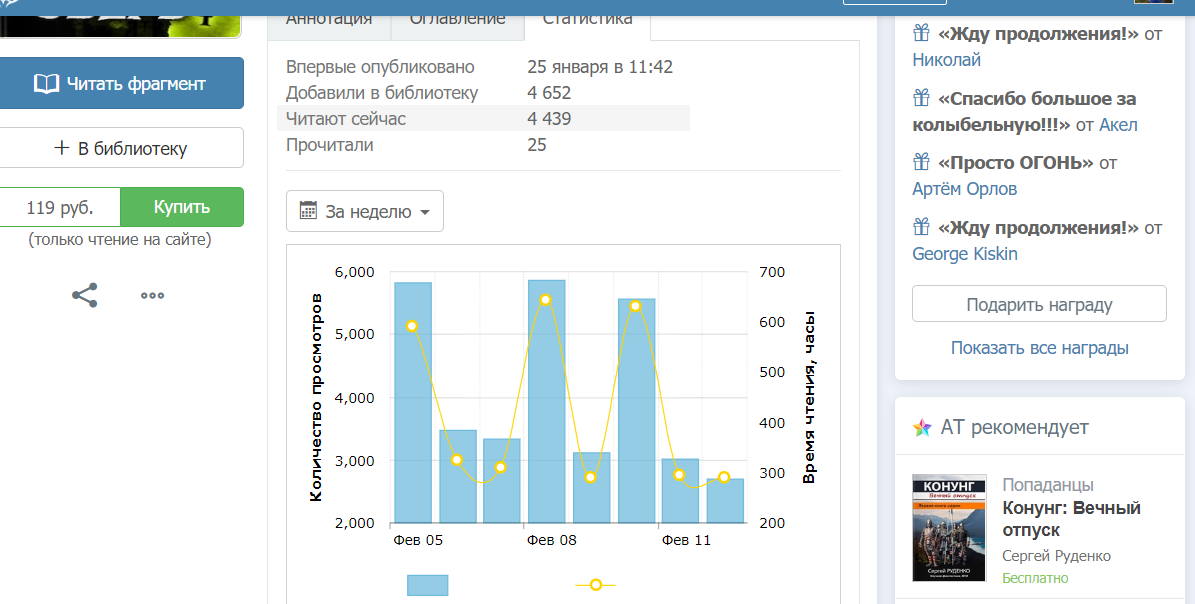Viewport: 1195px width, 604px height.
Task: Click the share icon below the price
Action: [x=85, y=295]
